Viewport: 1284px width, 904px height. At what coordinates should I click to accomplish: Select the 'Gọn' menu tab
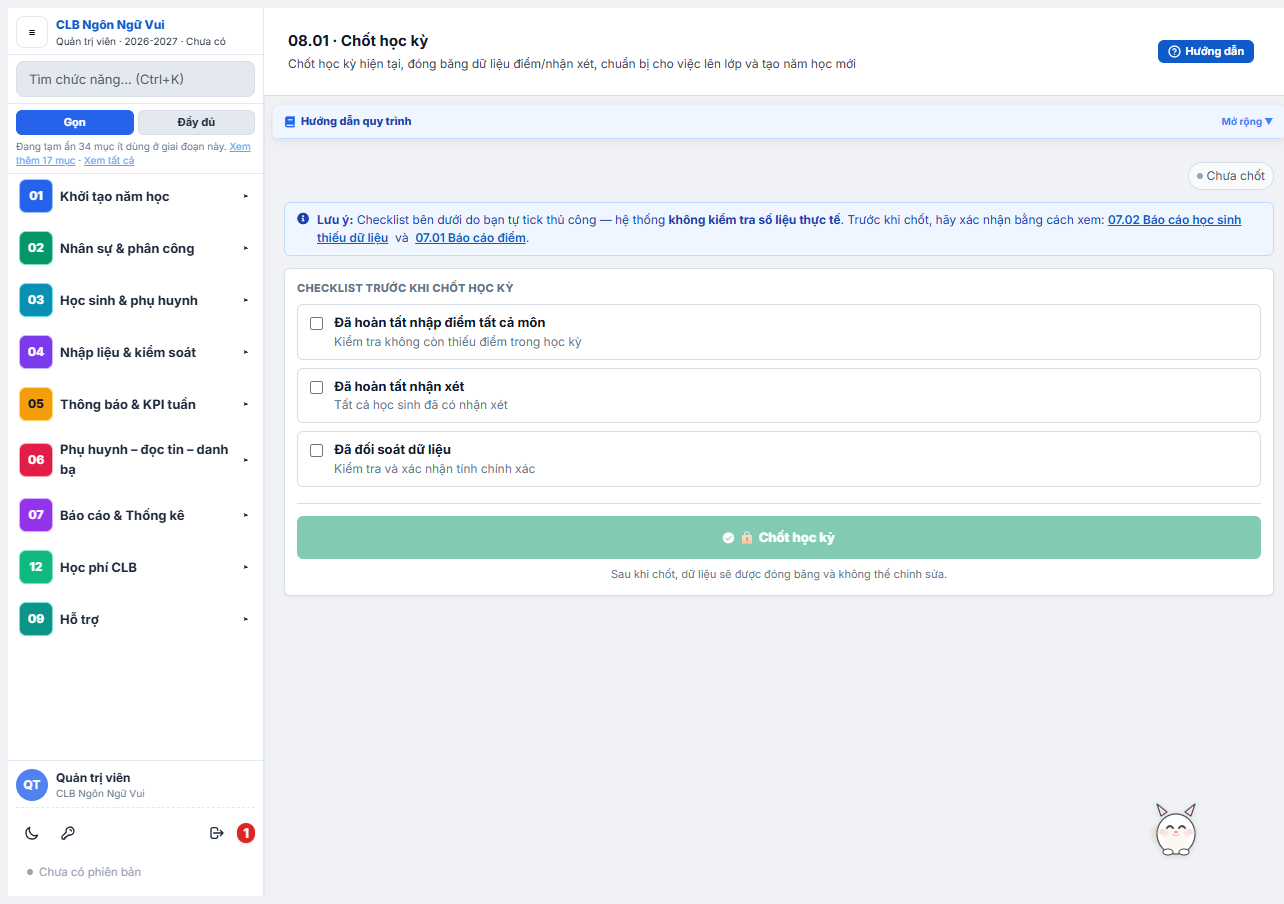(x=75, y=122)
